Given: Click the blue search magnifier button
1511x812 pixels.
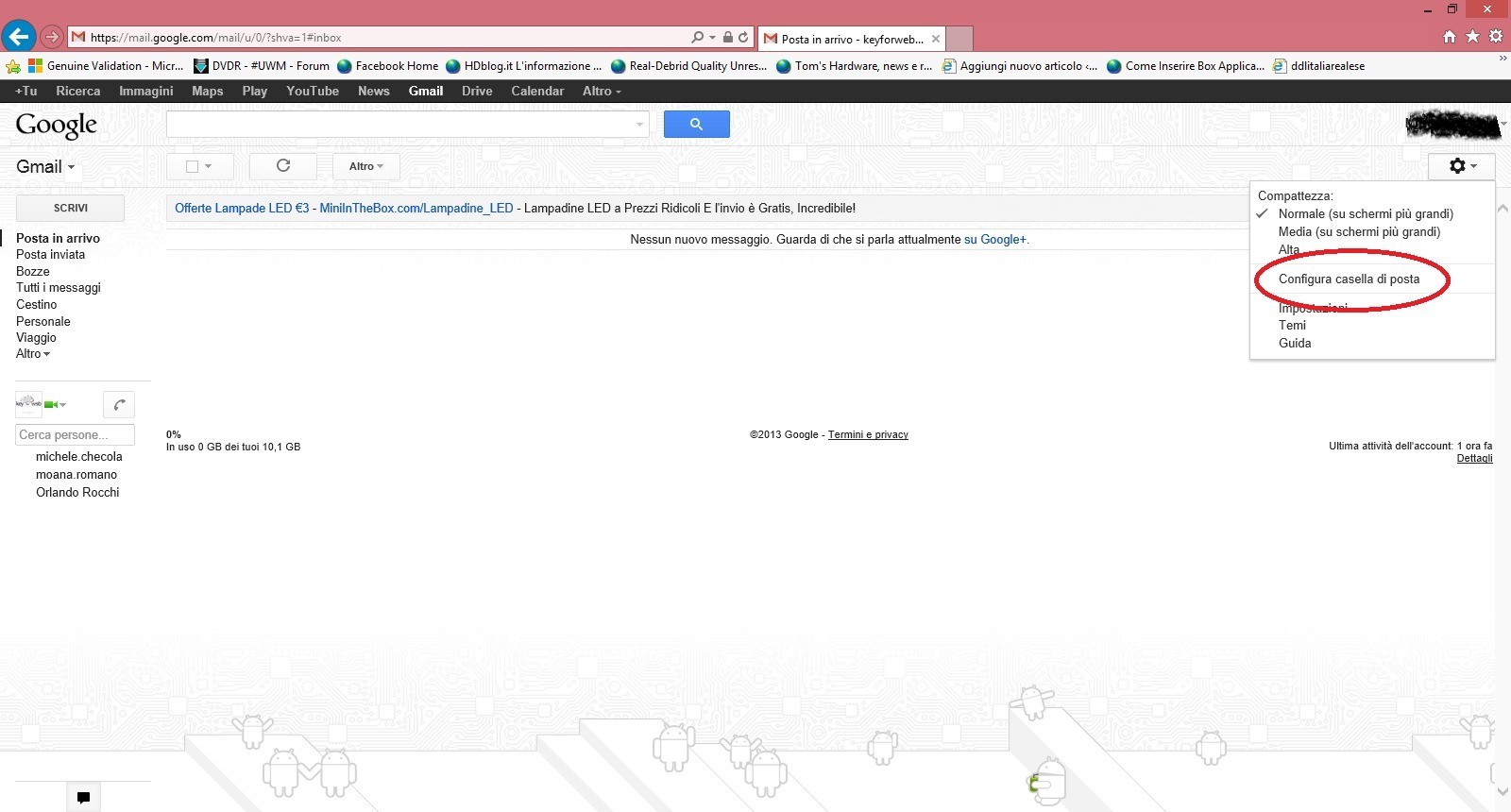Looking at the screenshot, I should [696, 125].
